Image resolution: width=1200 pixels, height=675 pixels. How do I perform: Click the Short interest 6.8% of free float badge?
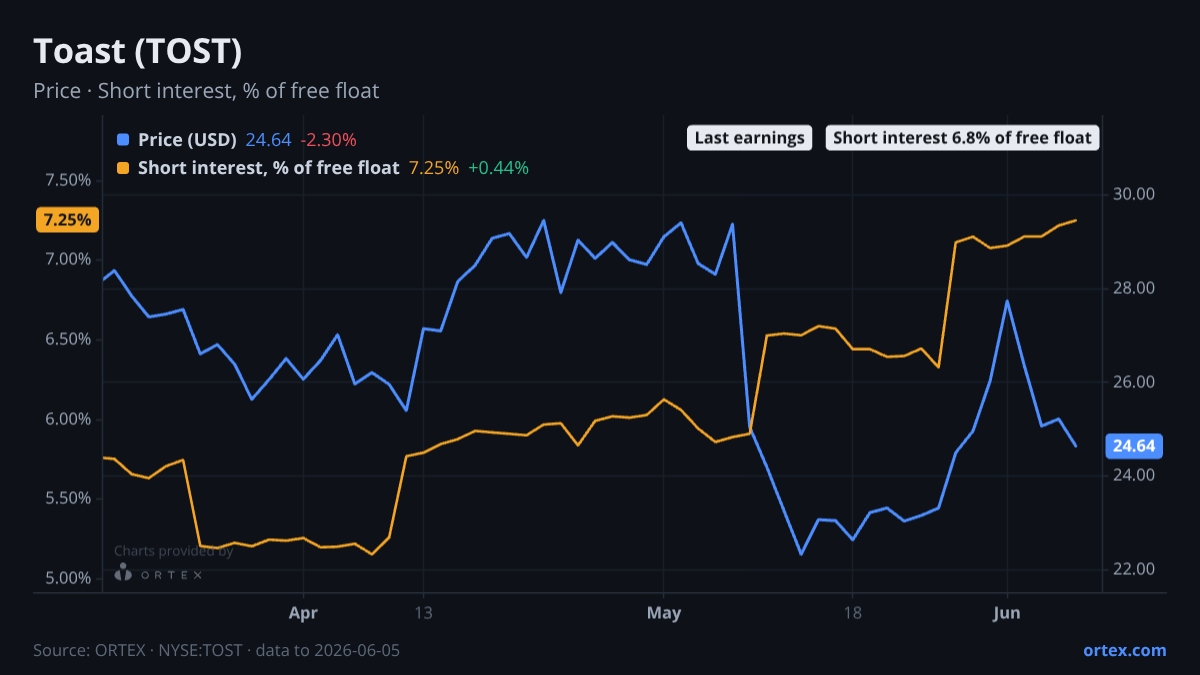[962, 138]
